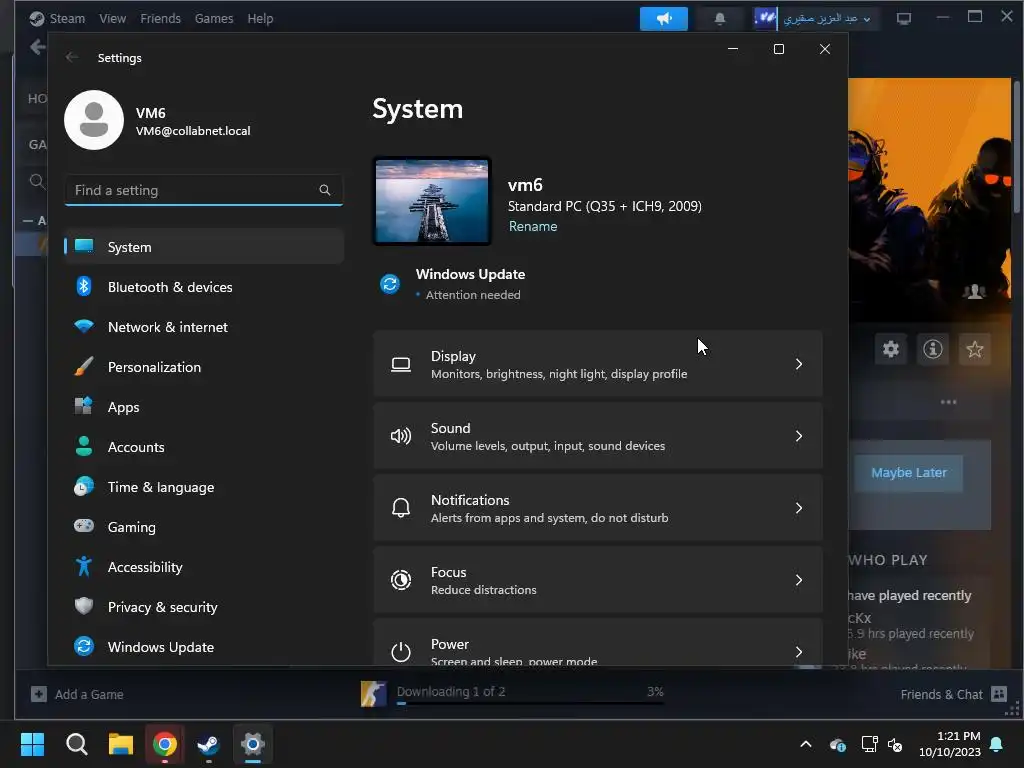This screenshot has width=1024, height=768.
Task: Click the game info icon in Steam
Action: tap(933, 349)
